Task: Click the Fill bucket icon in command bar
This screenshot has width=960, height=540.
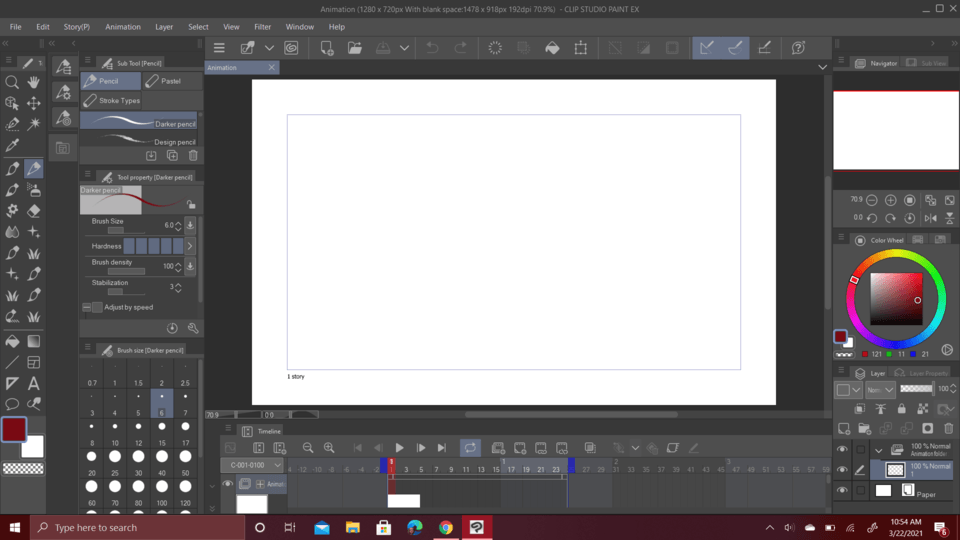Action: tap(552, 48)
